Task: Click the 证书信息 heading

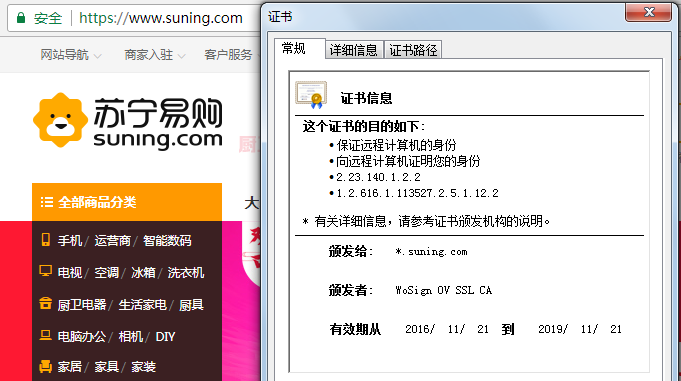Action: 366,98
